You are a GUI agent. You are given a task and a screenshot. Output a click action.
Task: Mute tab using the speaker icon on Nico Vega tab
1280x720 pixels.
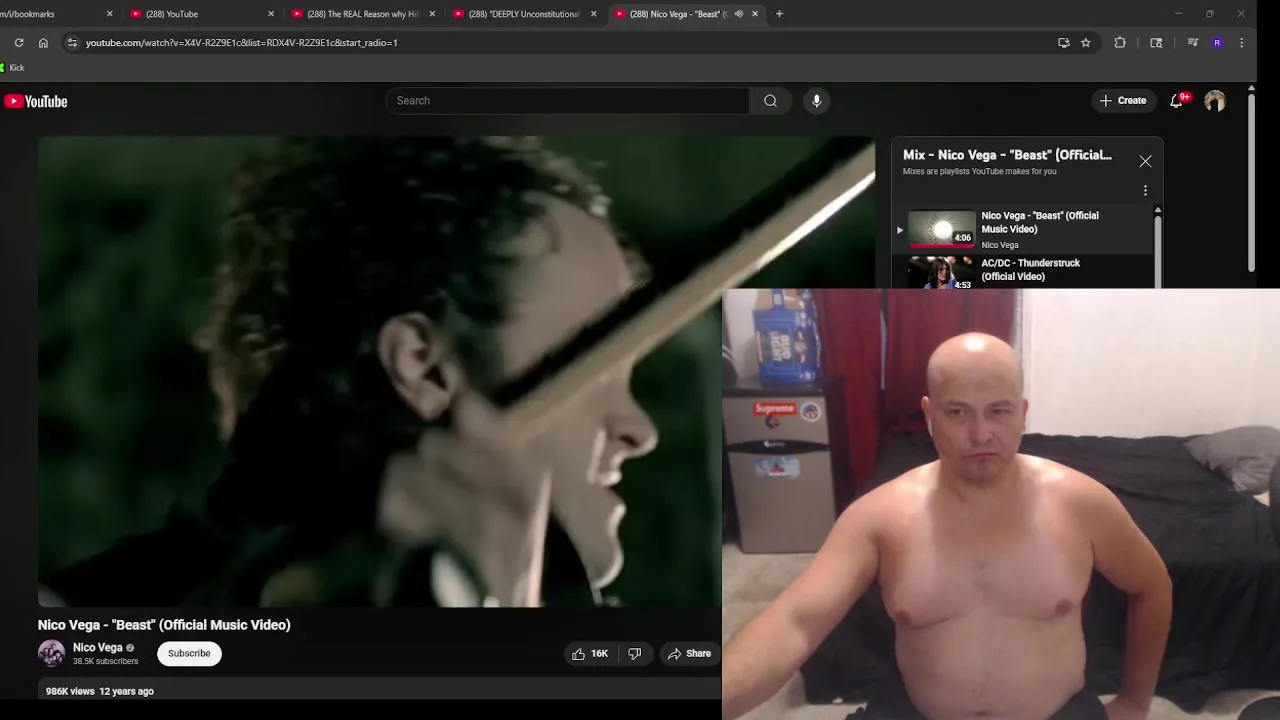[739, 14]
